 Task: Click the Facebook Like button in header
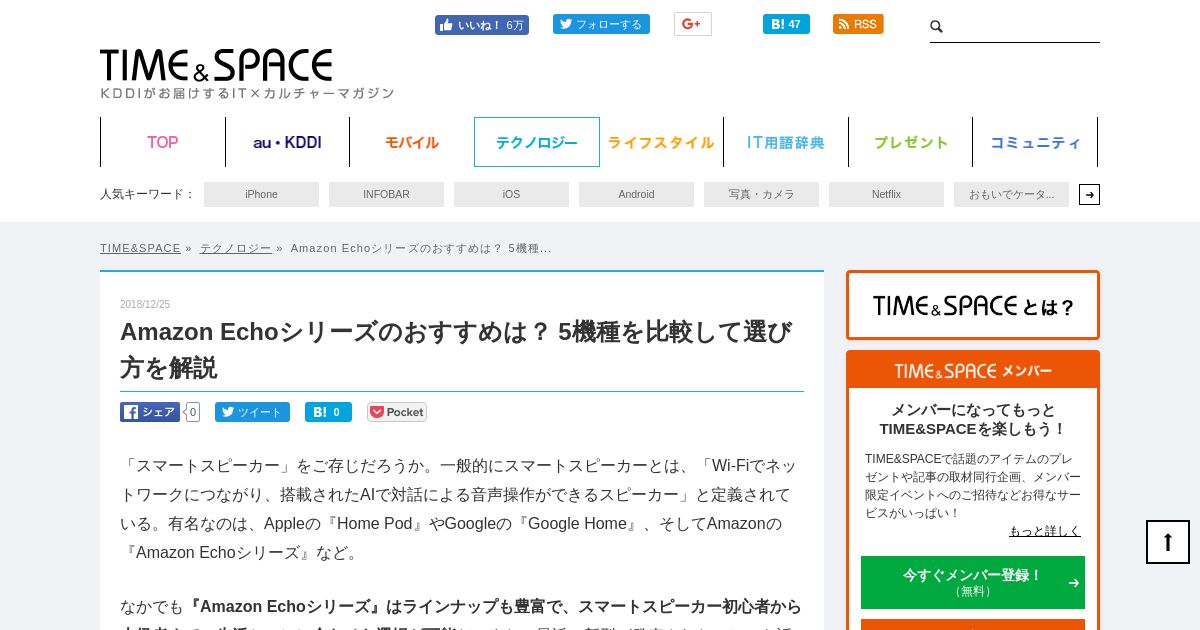click(x=482, y=25)
